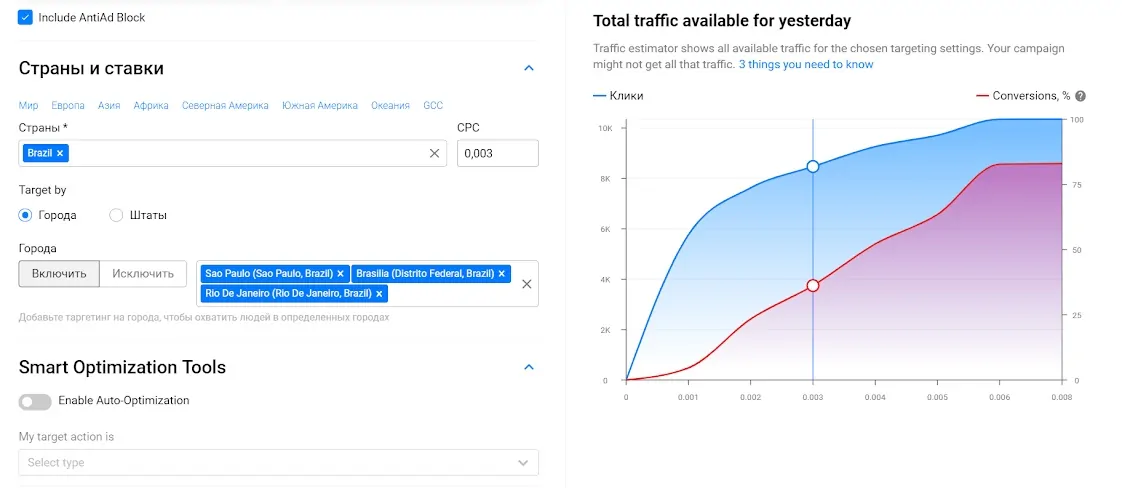1122x488 pixels.
Task: Open Conversions help question mark icon
Action: coord(1080,96)
